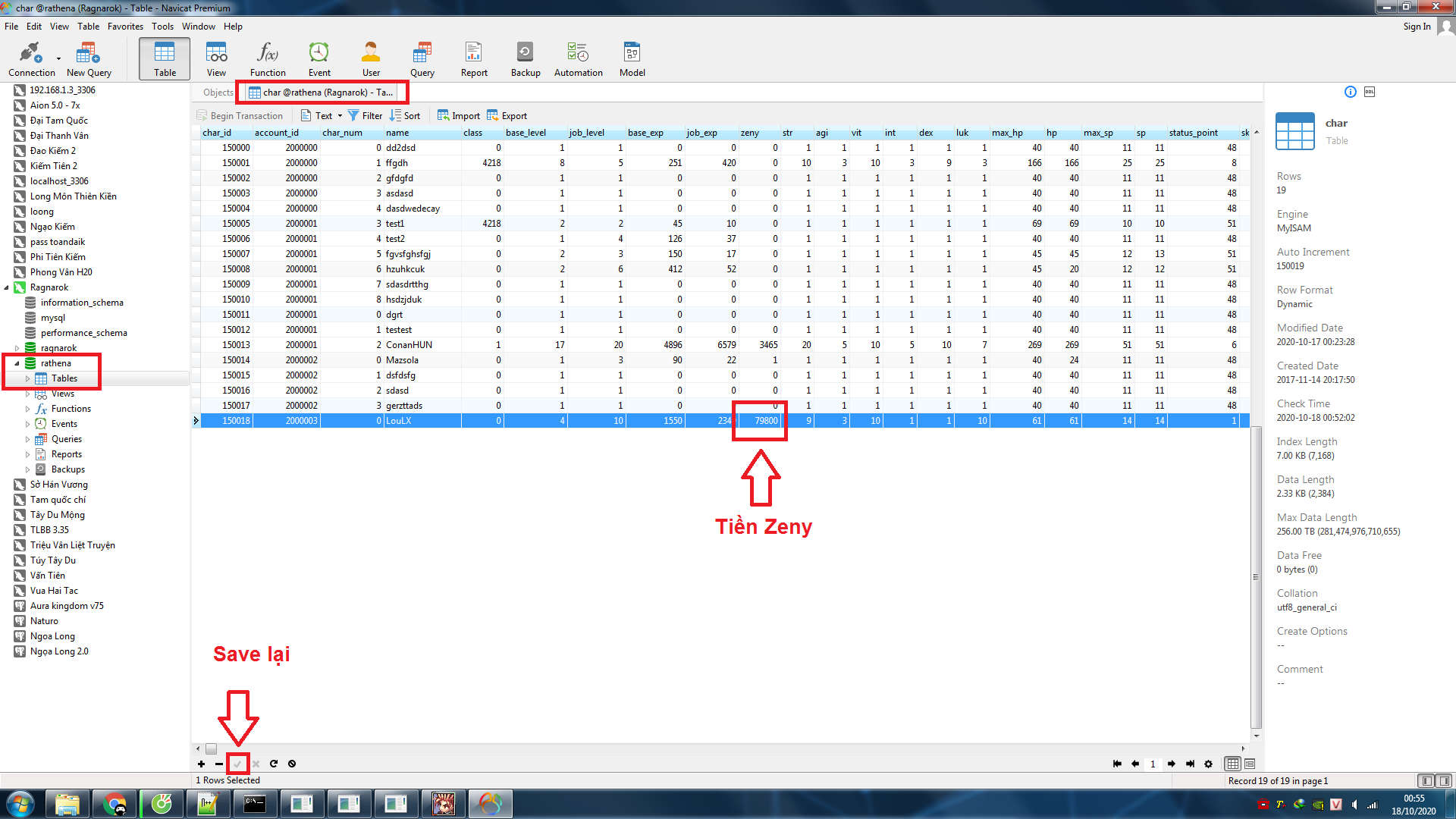This screenshot has height=819, width=1456.
Task: Switch to form view mode
Action: click(1250, 764)
